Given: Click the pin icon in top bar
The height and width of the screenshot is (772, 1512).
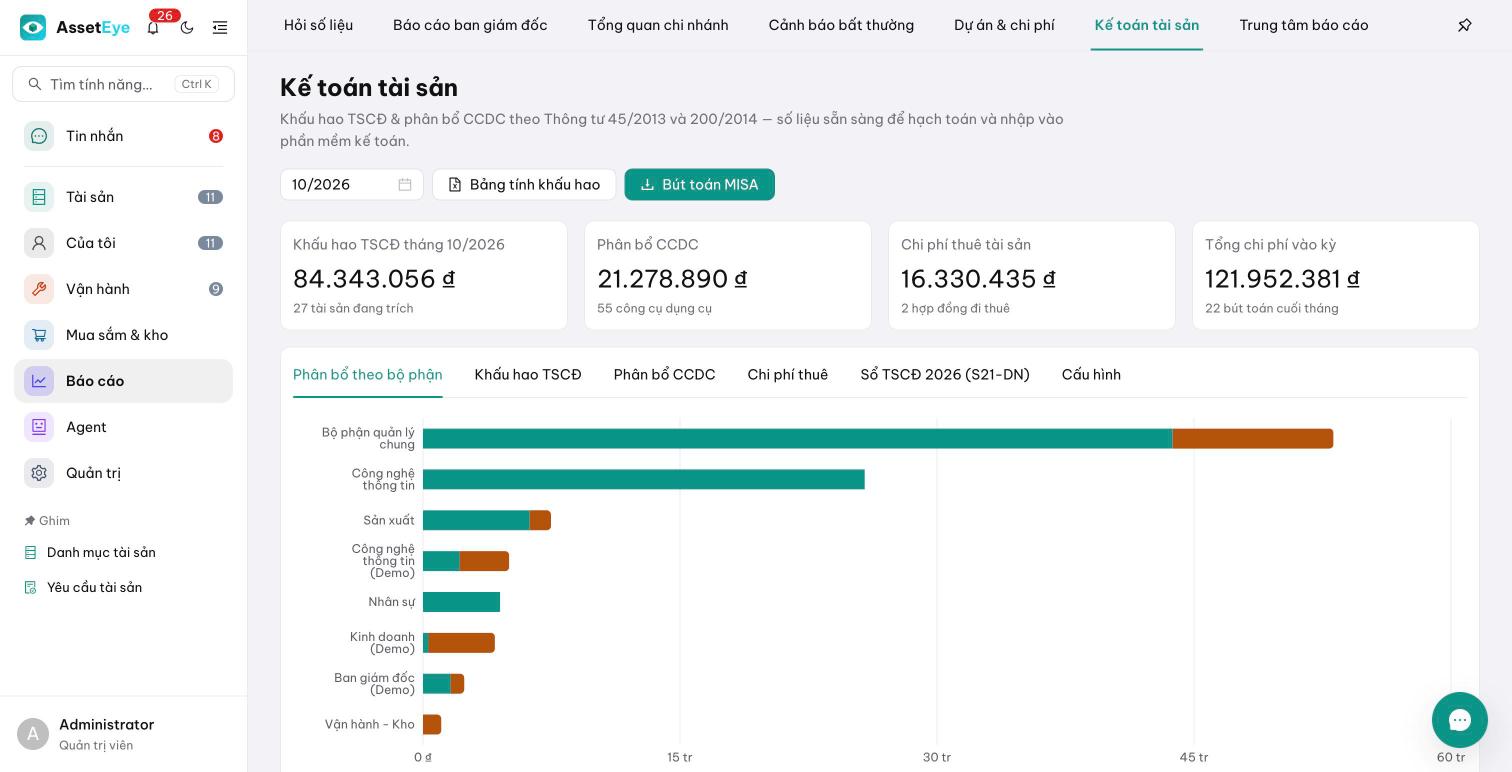Looking at the screenshot, I should coord(1465,25).
